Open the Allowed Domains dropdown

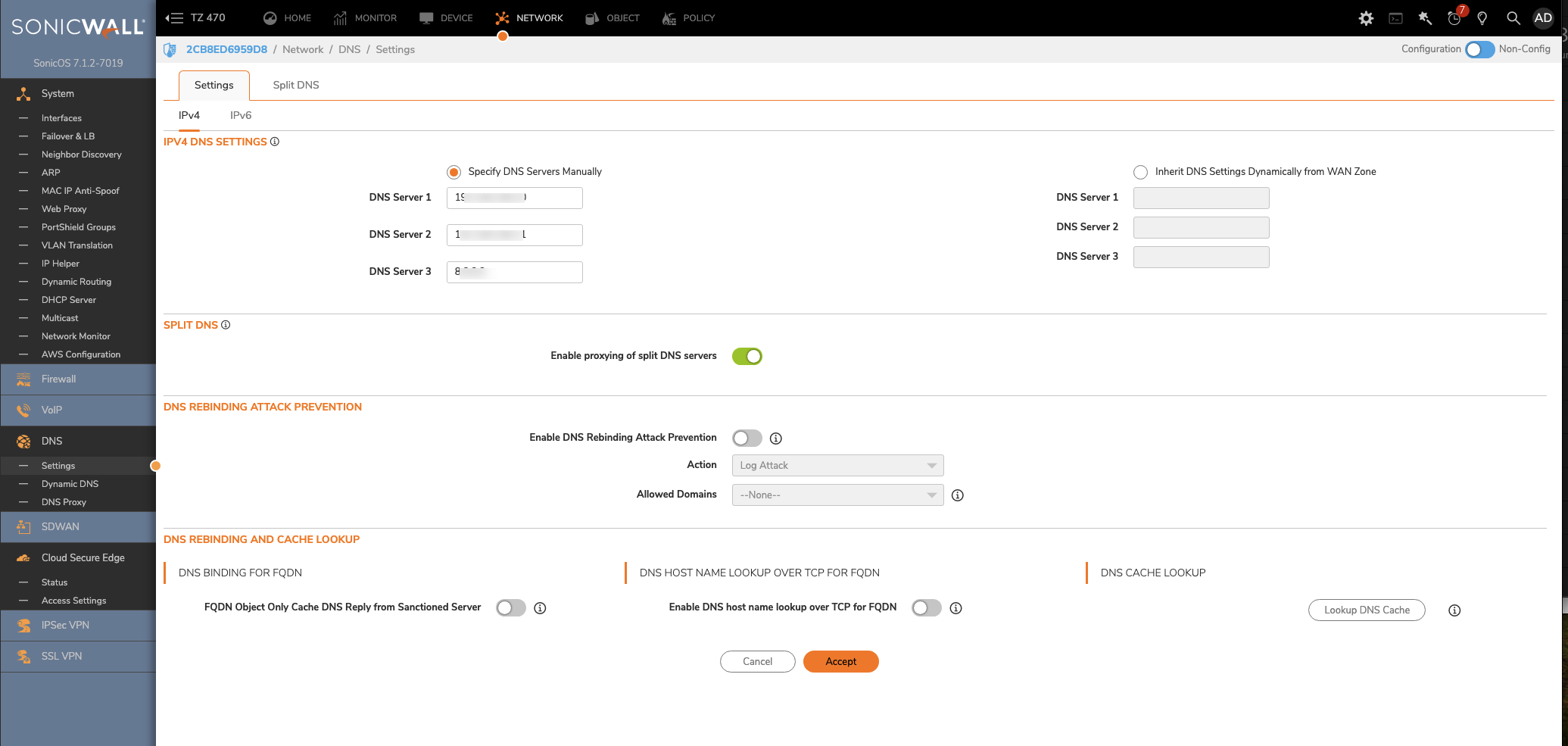[837, 495]
